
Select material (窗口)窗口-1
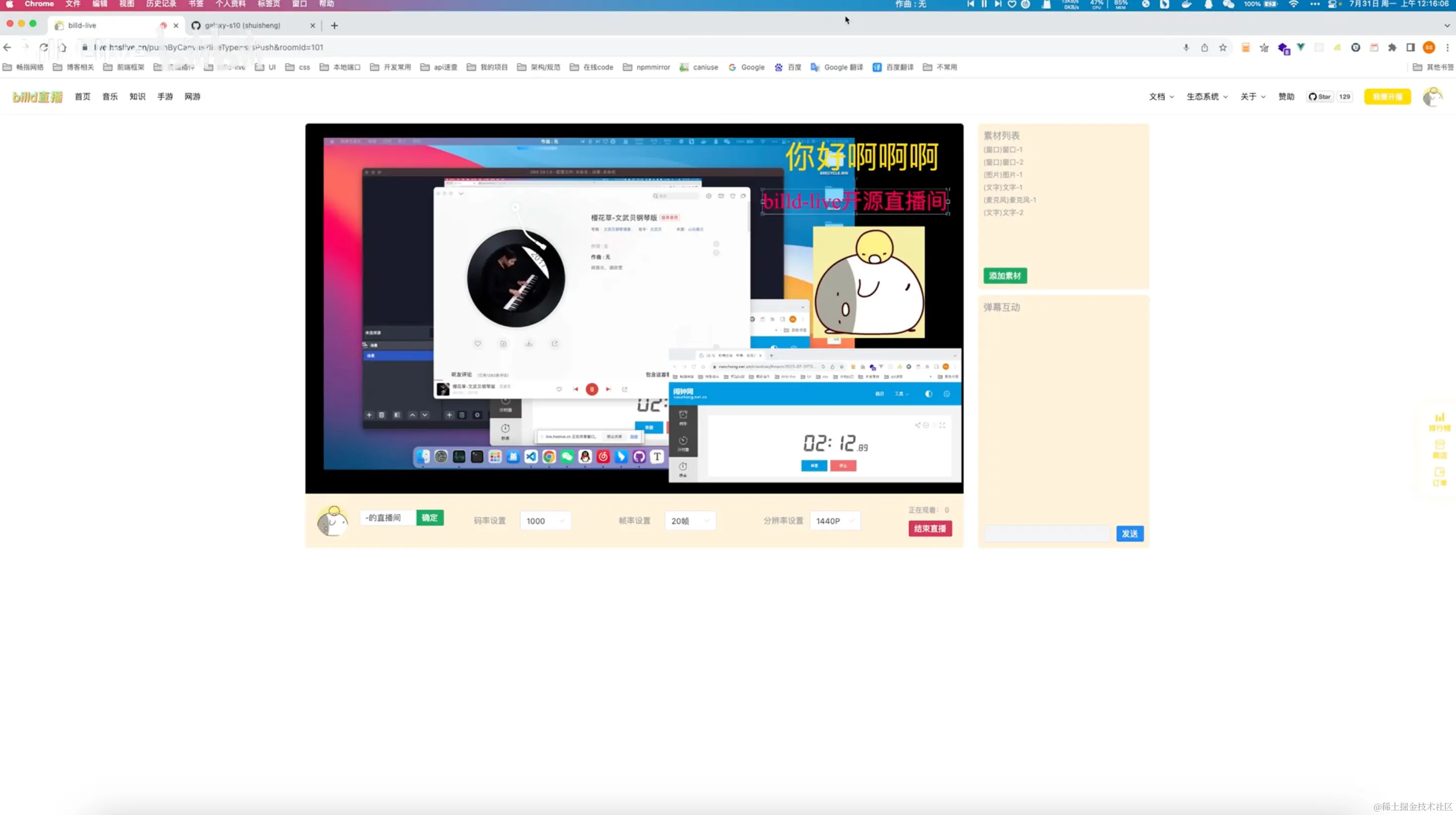coord(1003,150)
